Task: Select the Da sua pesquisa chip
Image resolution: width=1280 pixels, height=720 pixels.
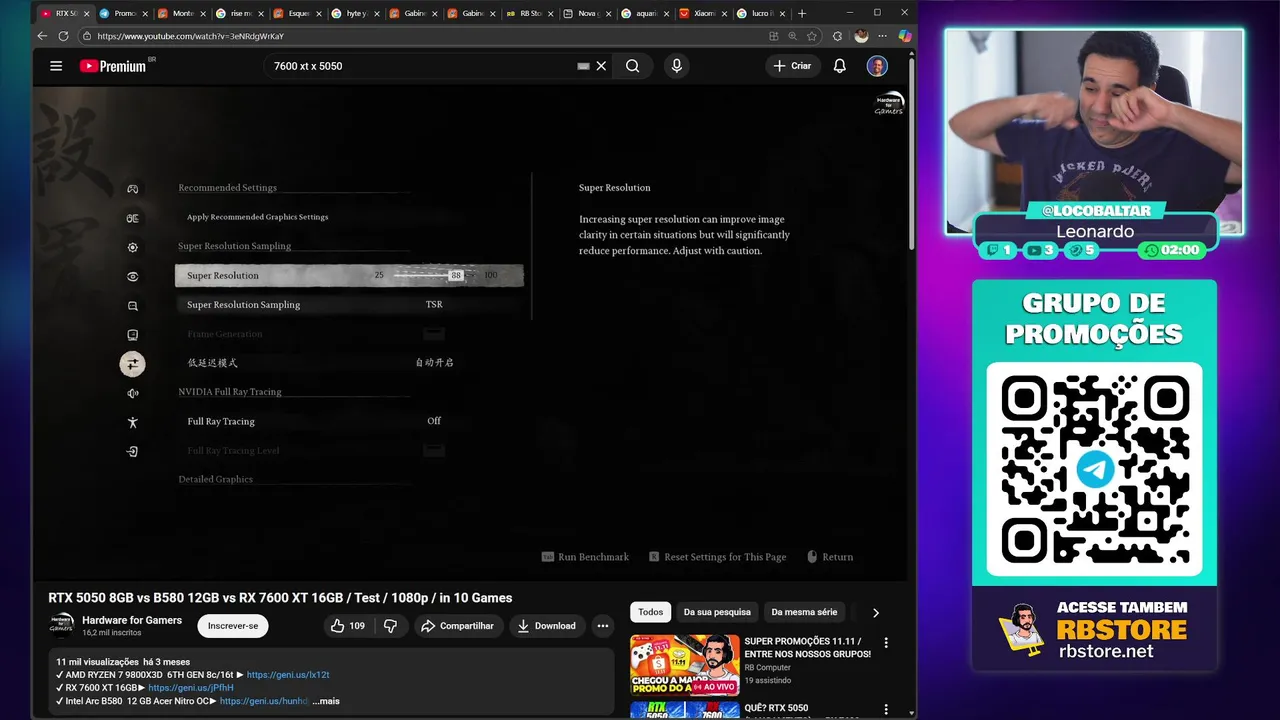Action: click(717, 612)
